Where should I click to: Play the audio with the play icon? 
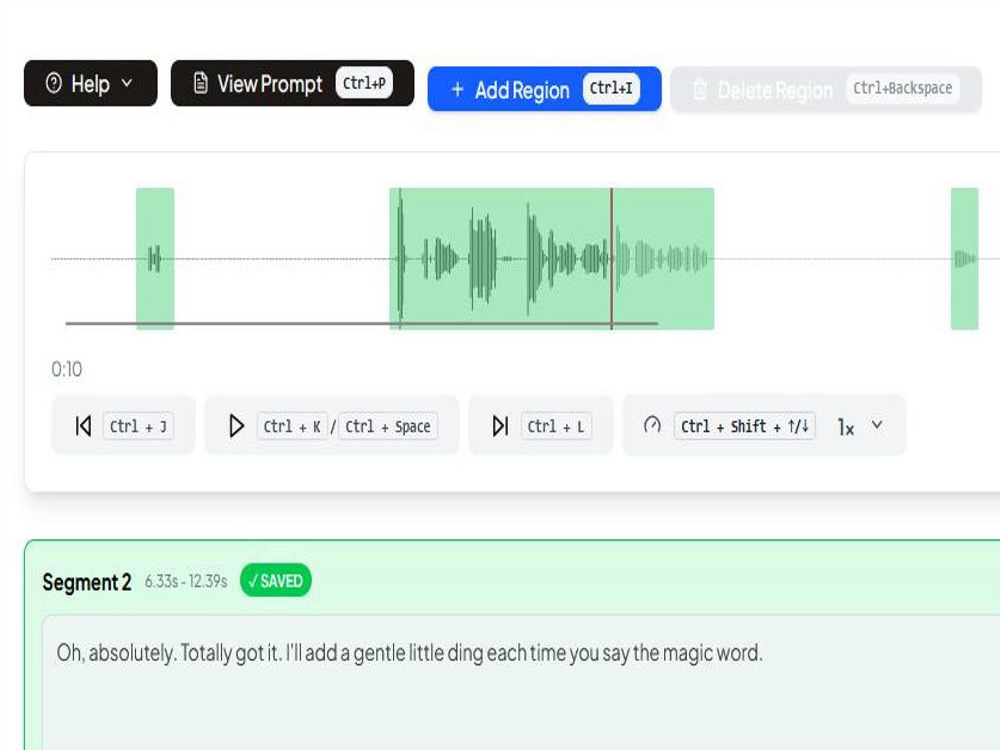point(236,426)
